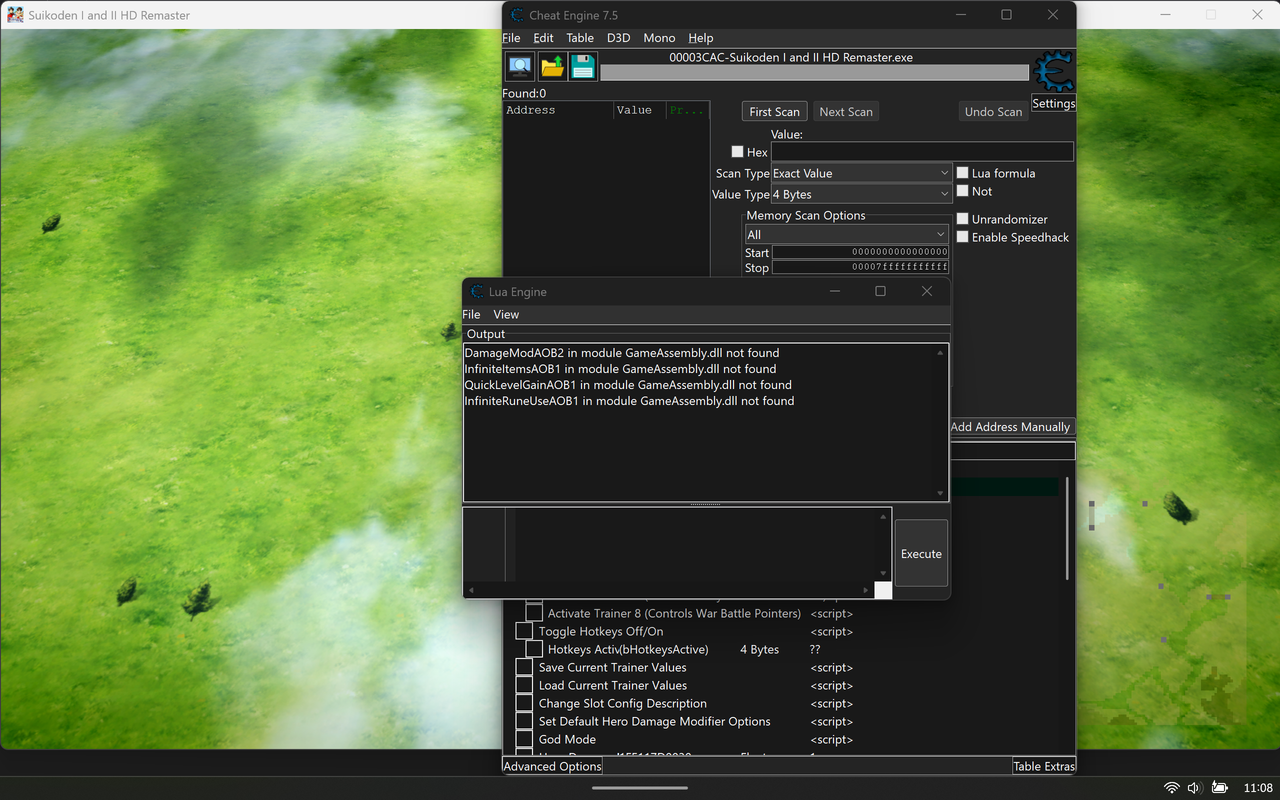Check Set Default Hero Damage Modifier Options
The width and height of the screenshot is (1280, 800).
[524, 722]
